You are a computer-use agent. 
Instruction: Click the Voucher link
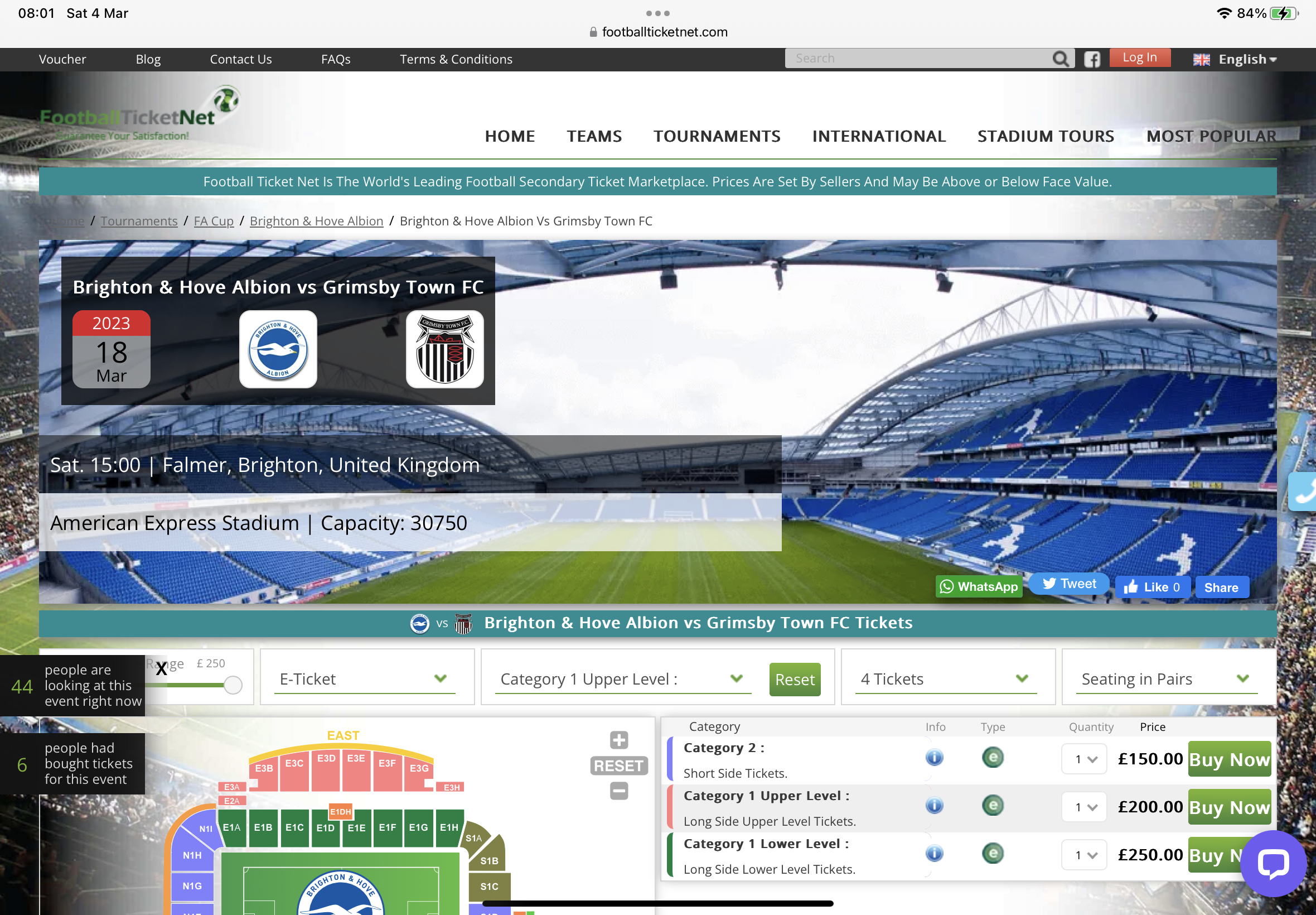(x=62, y=59)
